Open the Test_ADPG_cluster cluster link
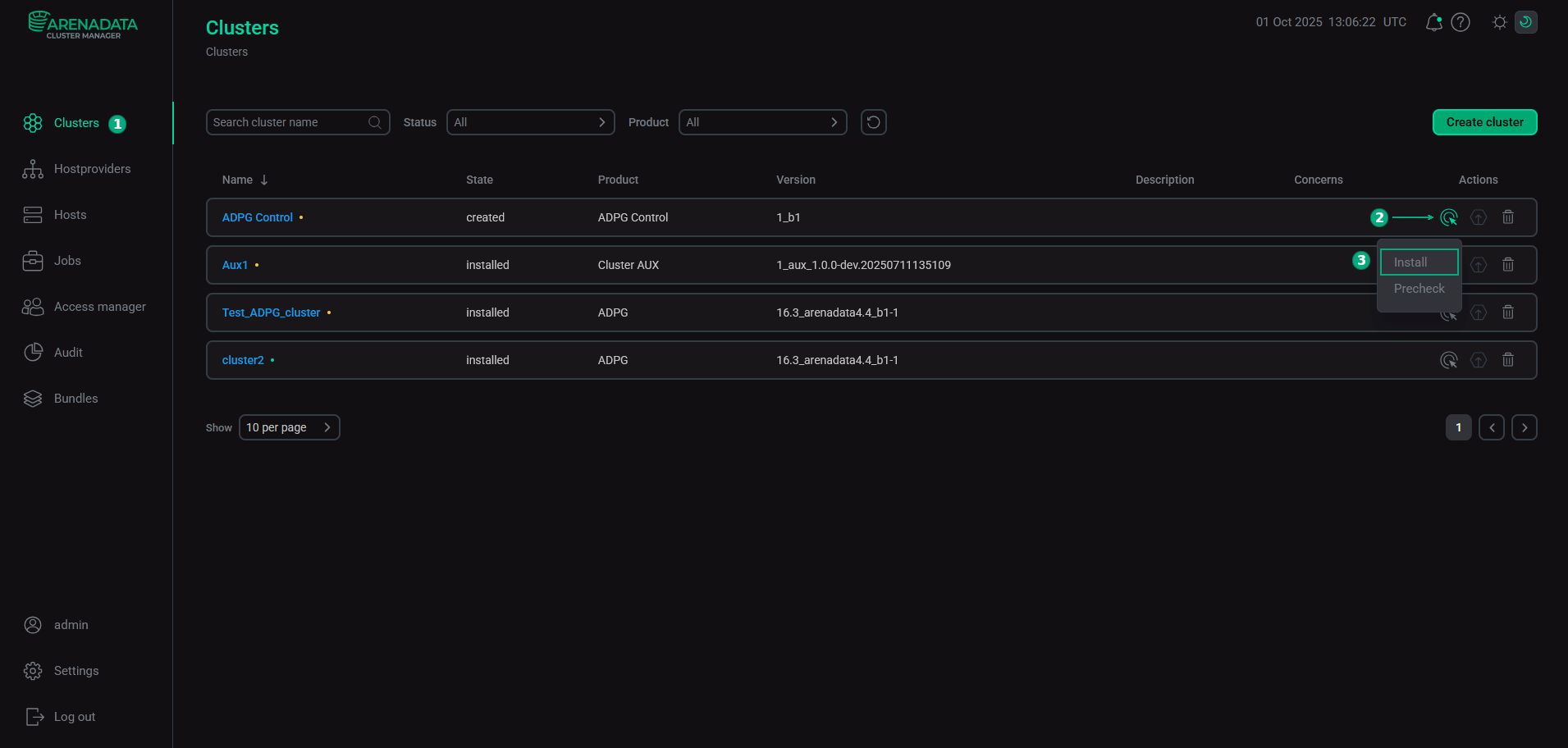Viewport: 1568px width, 748px height. click(271, 312)
